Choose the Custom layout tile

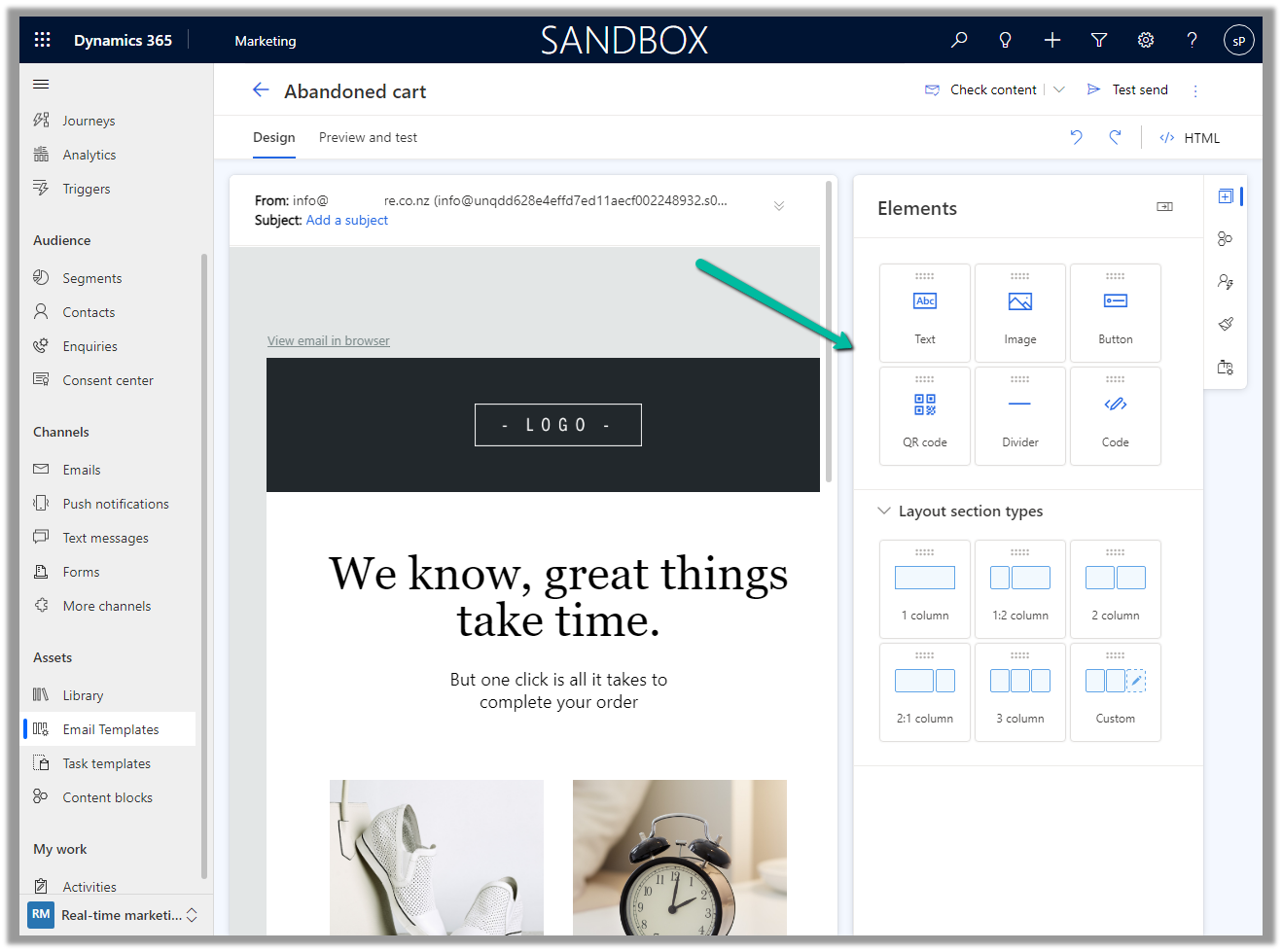pos(1116,692)
